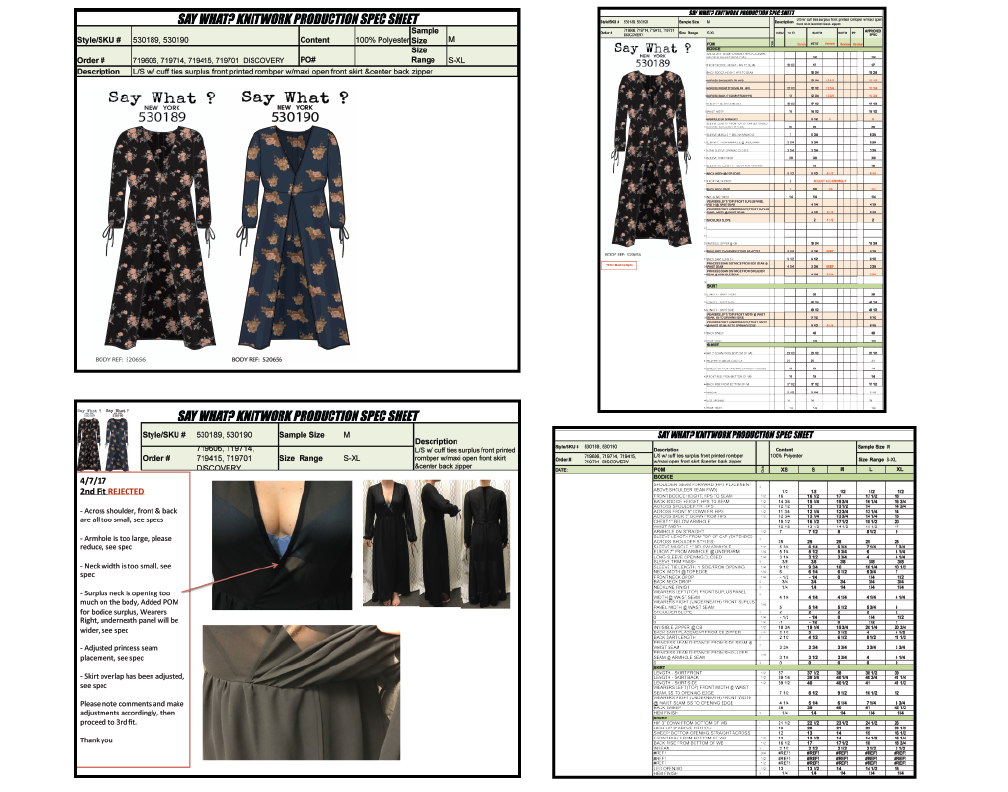The height and width of the screenshot is (792, 1008).
Task: Click the '4/7/17' date in the comments box
Action: pyautogui.click(x=93, y=480)
